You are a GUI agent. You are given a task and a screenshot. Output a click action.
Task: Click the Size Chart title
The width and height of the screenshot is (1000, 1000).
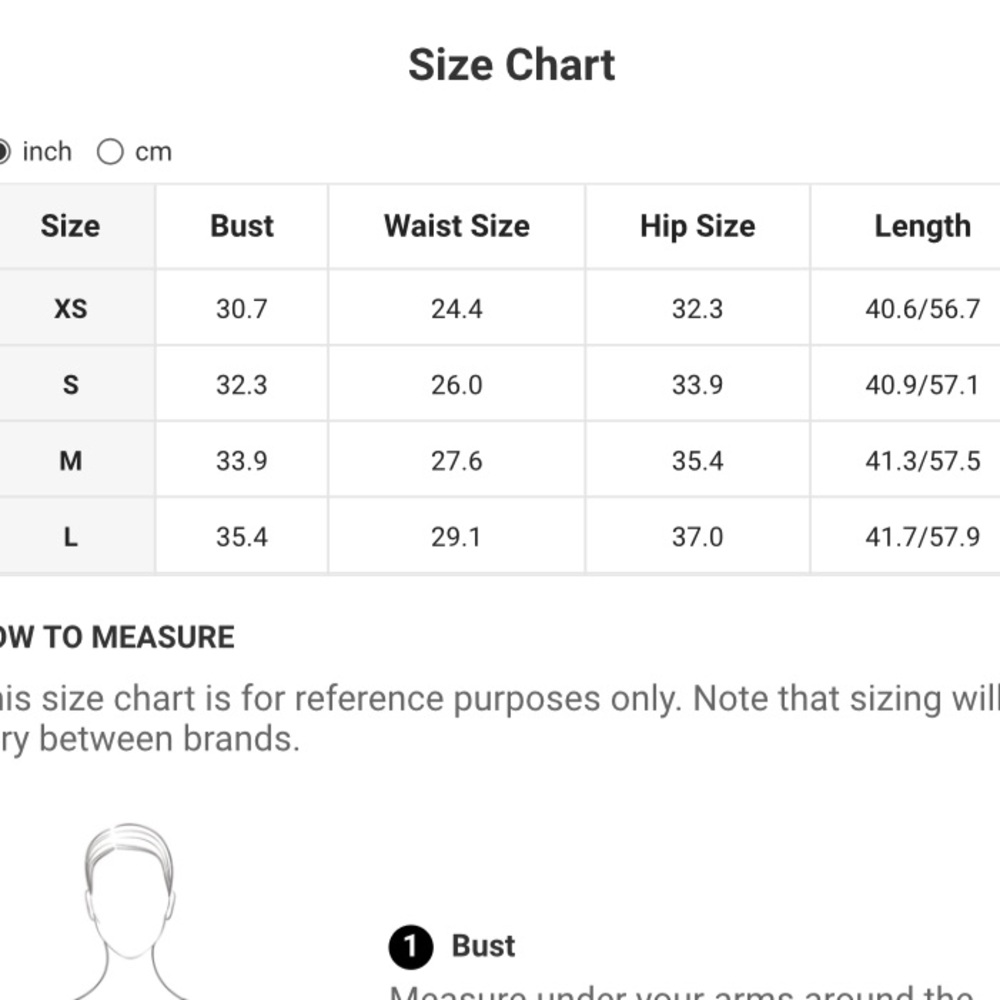tap(511, 65)
